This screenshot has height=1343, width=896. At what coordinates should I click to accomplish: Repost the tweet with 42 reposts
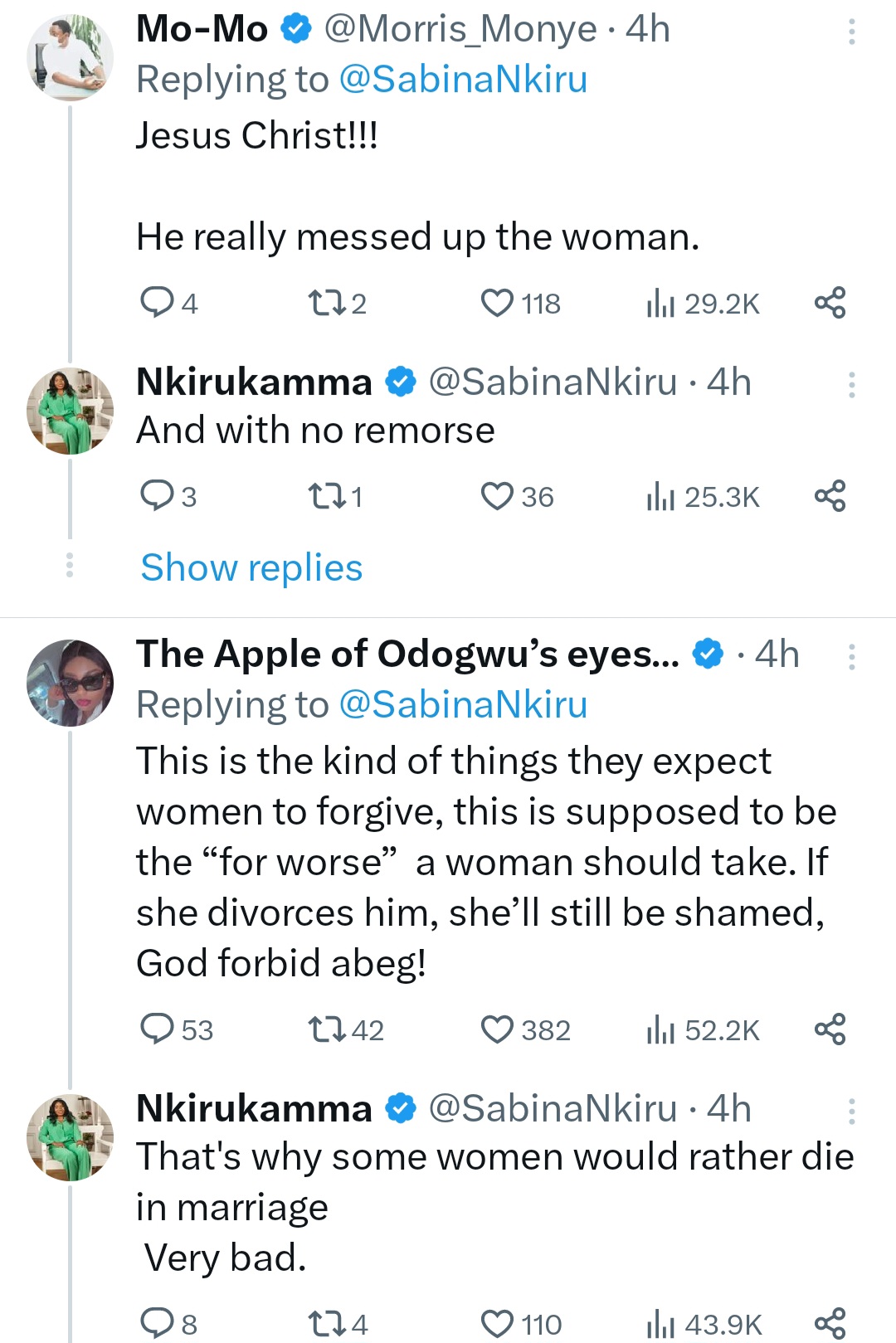tap(321, 1029)
